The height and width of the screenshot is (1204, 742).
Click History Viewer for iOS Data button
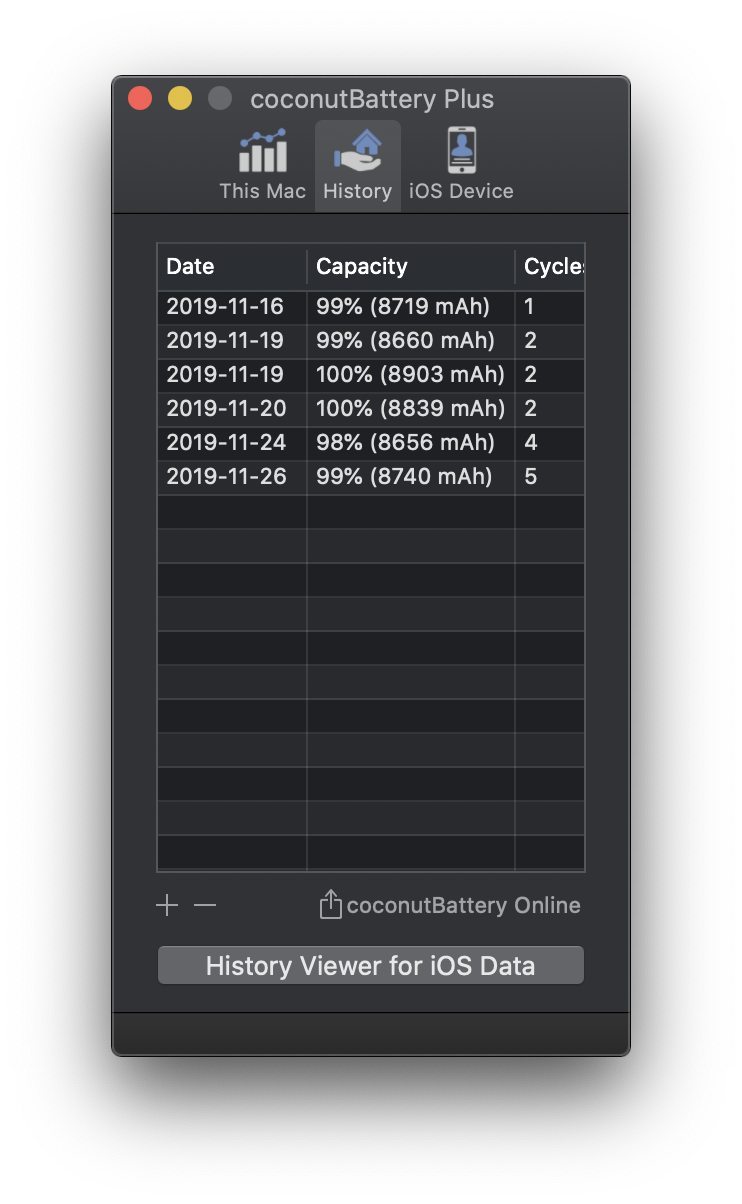[x=370, y=966]
